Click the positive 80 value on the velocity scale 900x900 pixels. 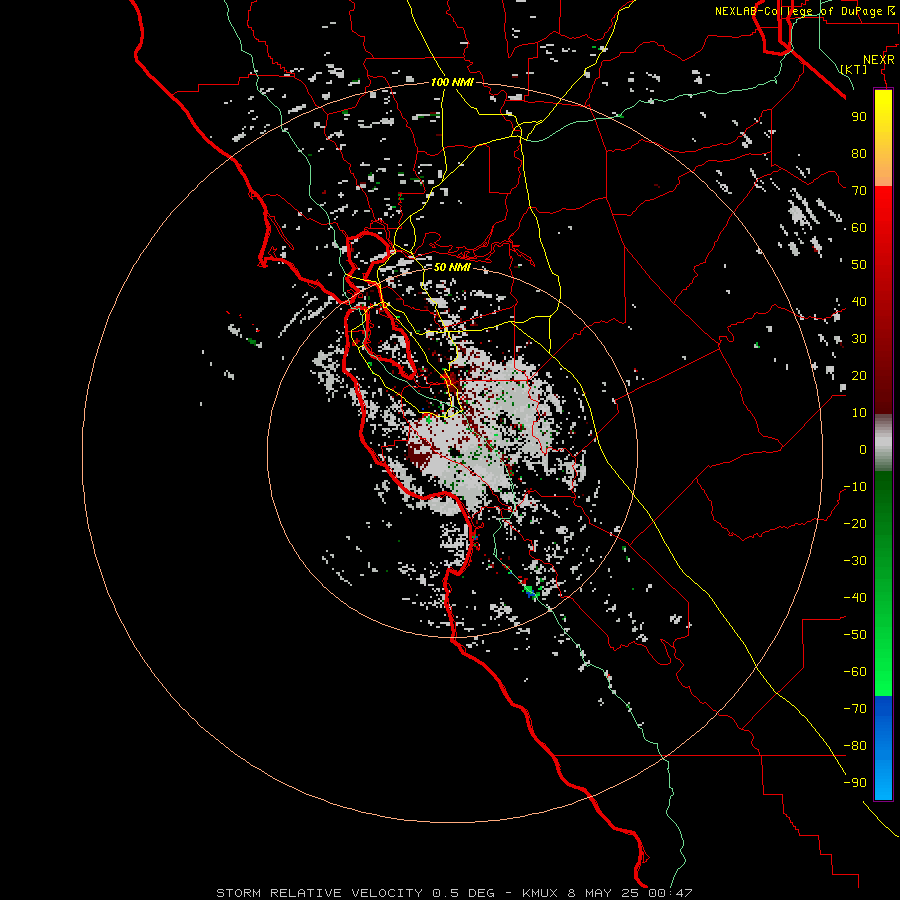coord(859,154)
